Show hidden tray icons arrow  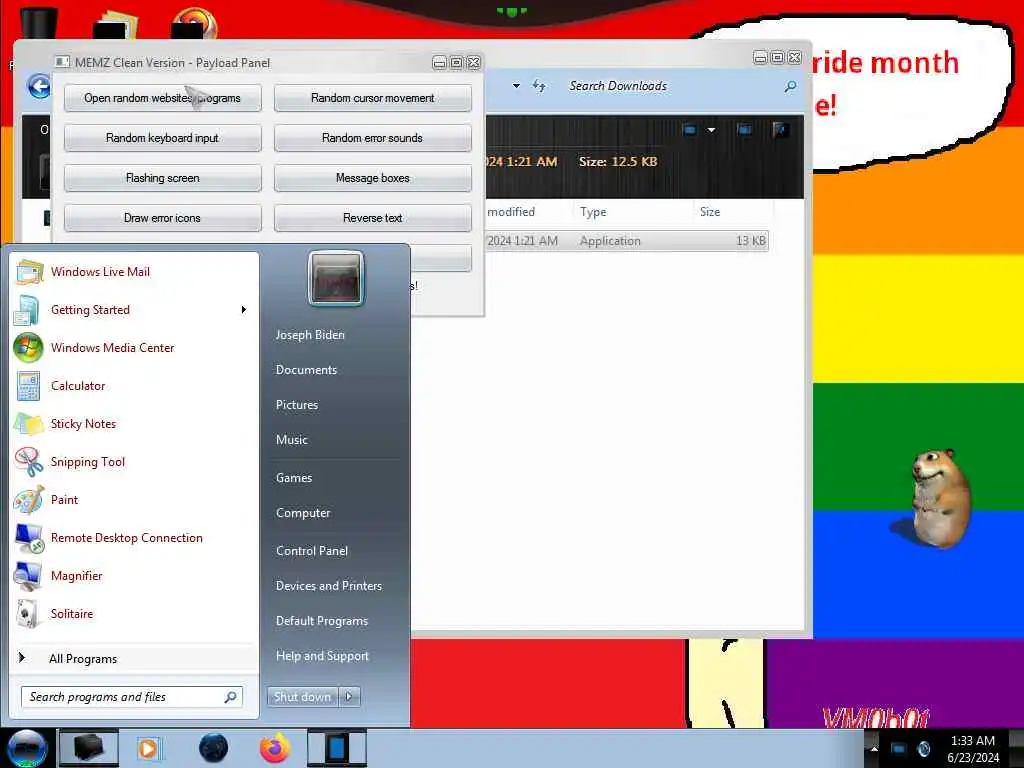pos(874,748)
